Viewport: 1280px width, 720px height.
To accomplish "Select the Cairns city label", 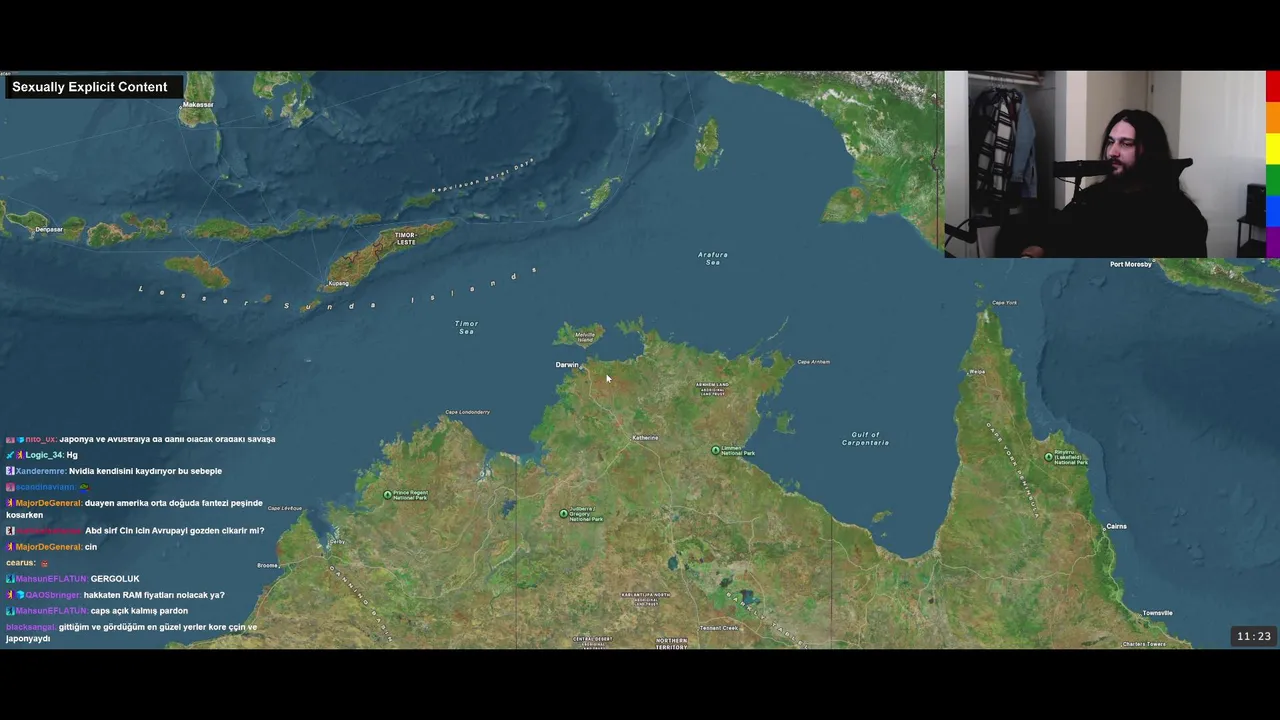I will click(x=1116, y=526).
